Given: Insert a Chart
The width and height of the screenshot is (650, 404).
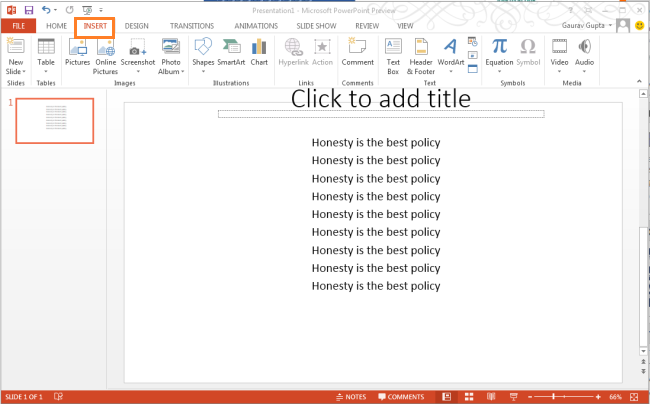Looking at the screenshot, I should [260, 50].
